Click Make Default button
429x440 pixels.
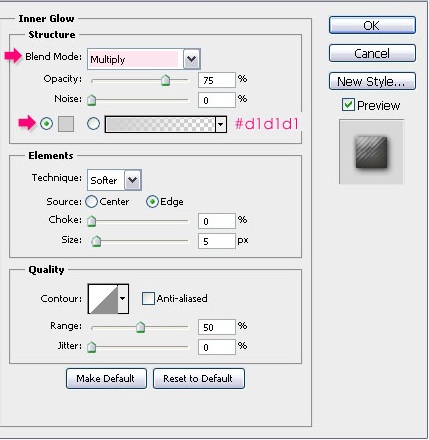tap(106, 378)
